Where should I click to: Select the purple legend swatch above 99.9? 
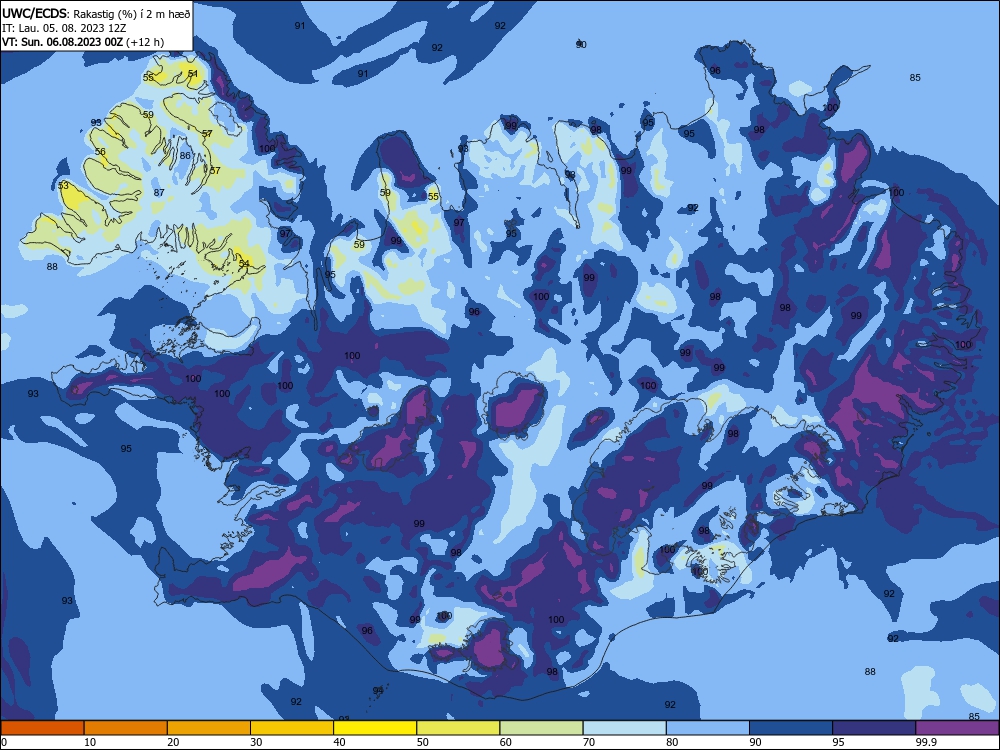[957, 728]
